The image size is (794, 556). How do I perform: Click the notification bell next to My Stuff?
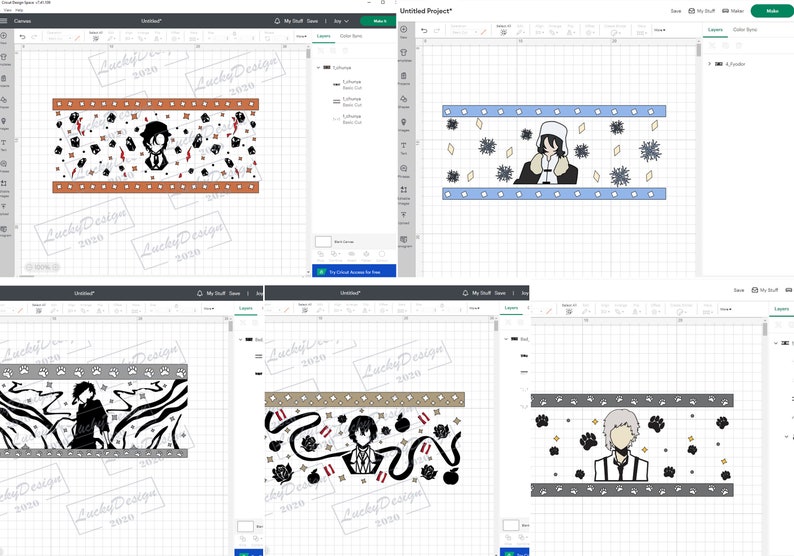tap(277, 21)
